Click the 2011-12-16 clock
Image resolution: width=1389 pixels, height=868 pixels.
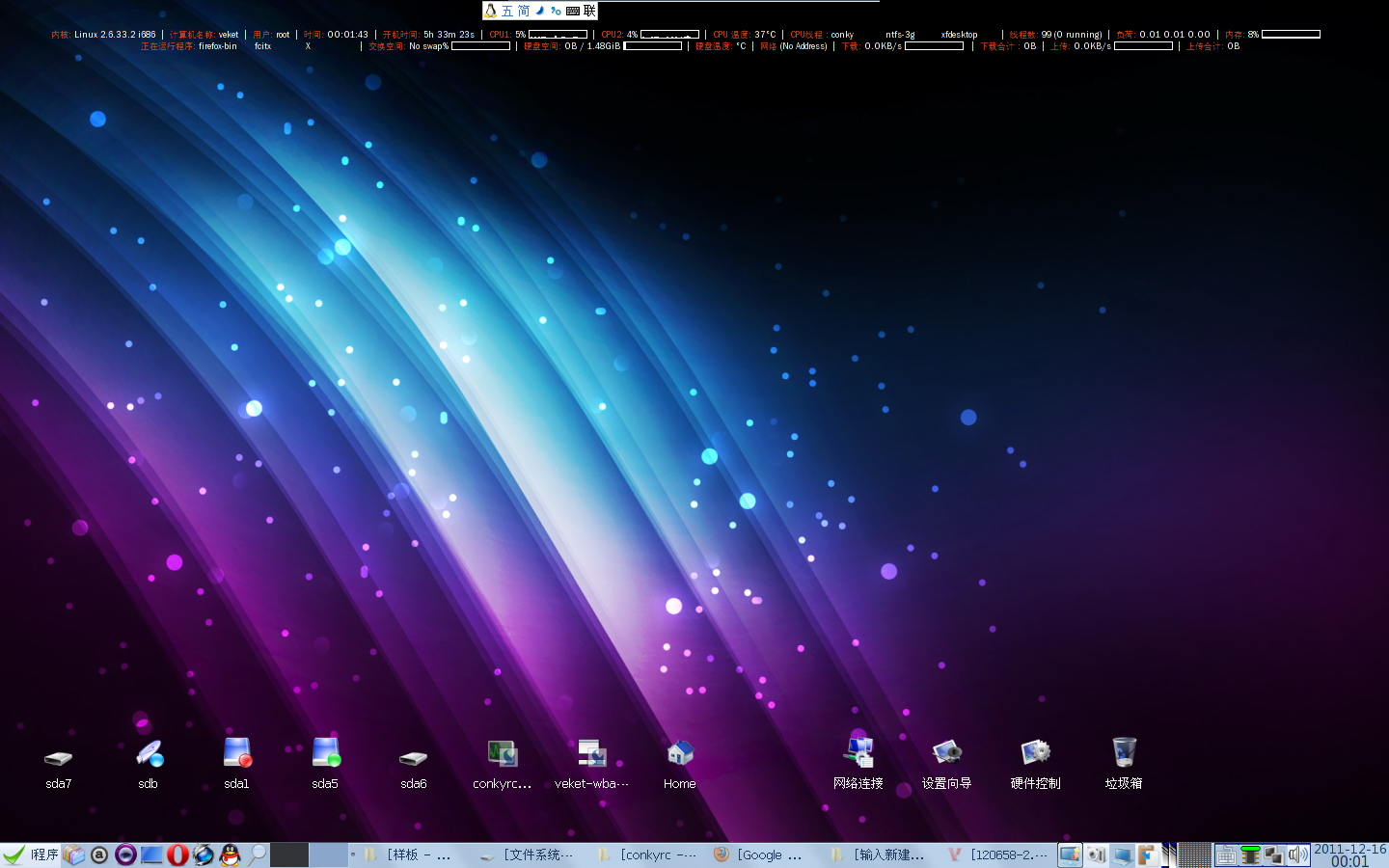pyautogui.click(x=1349, y=854)
